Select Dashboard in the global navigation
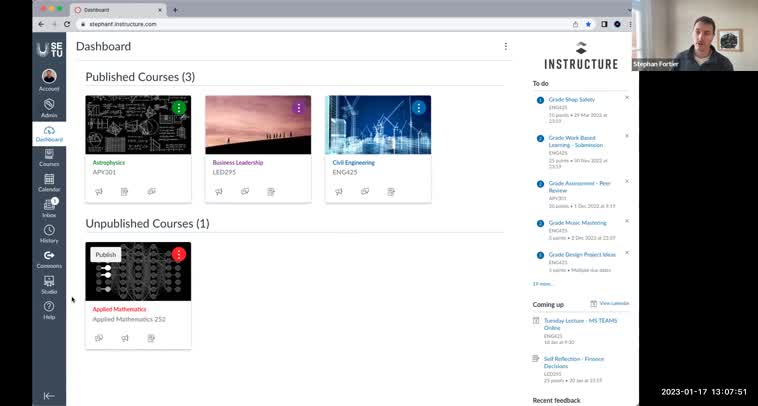758x406 pixels. pyautogui.click(x=49, y=134)
